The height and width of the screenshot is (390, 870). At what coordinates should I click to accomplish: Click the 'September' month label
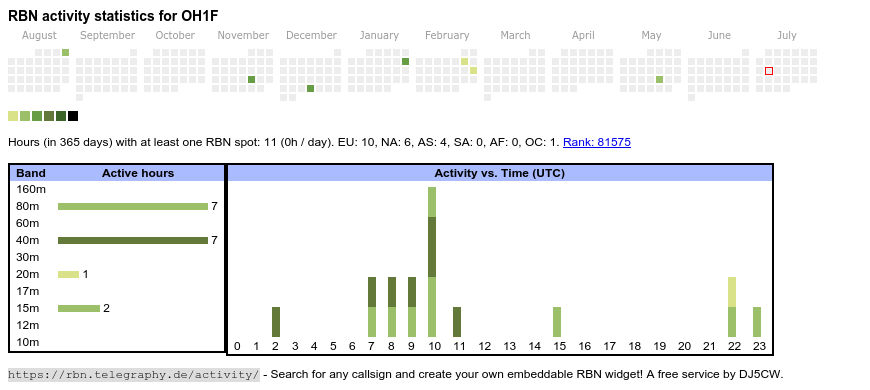click(108, 36)
